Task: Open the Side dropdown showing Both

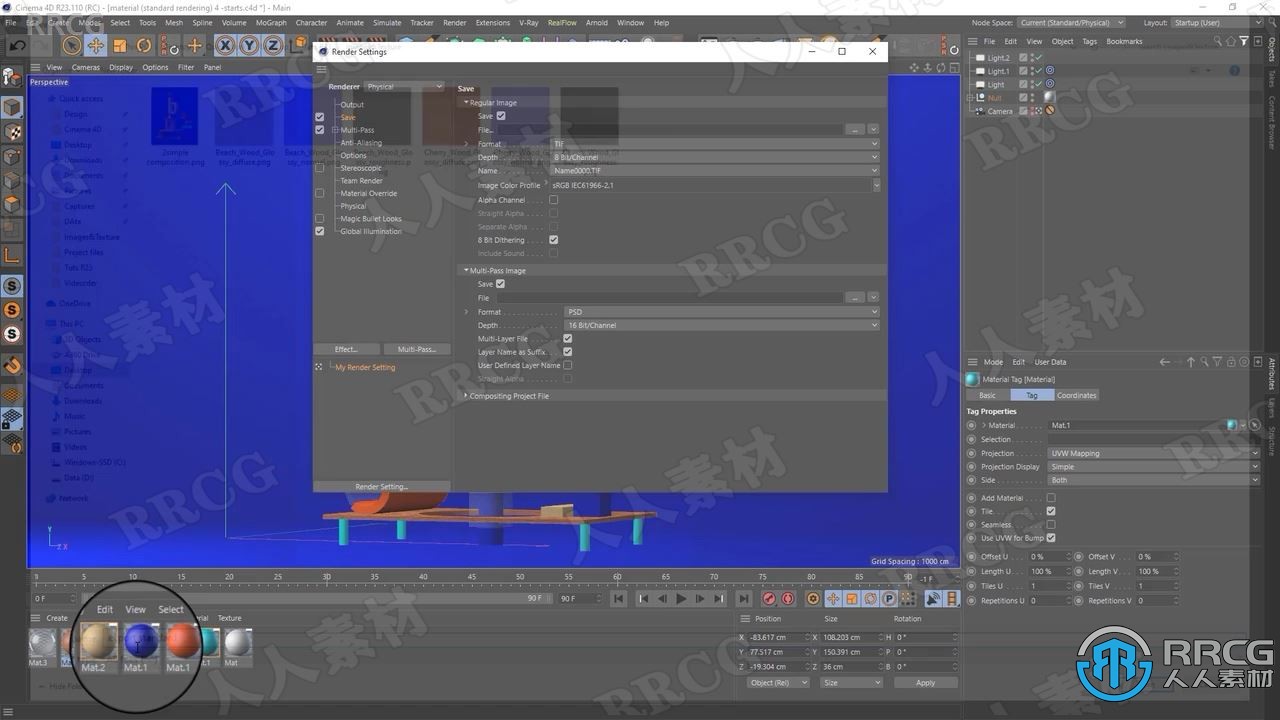Action: (x=1154, y=480)
